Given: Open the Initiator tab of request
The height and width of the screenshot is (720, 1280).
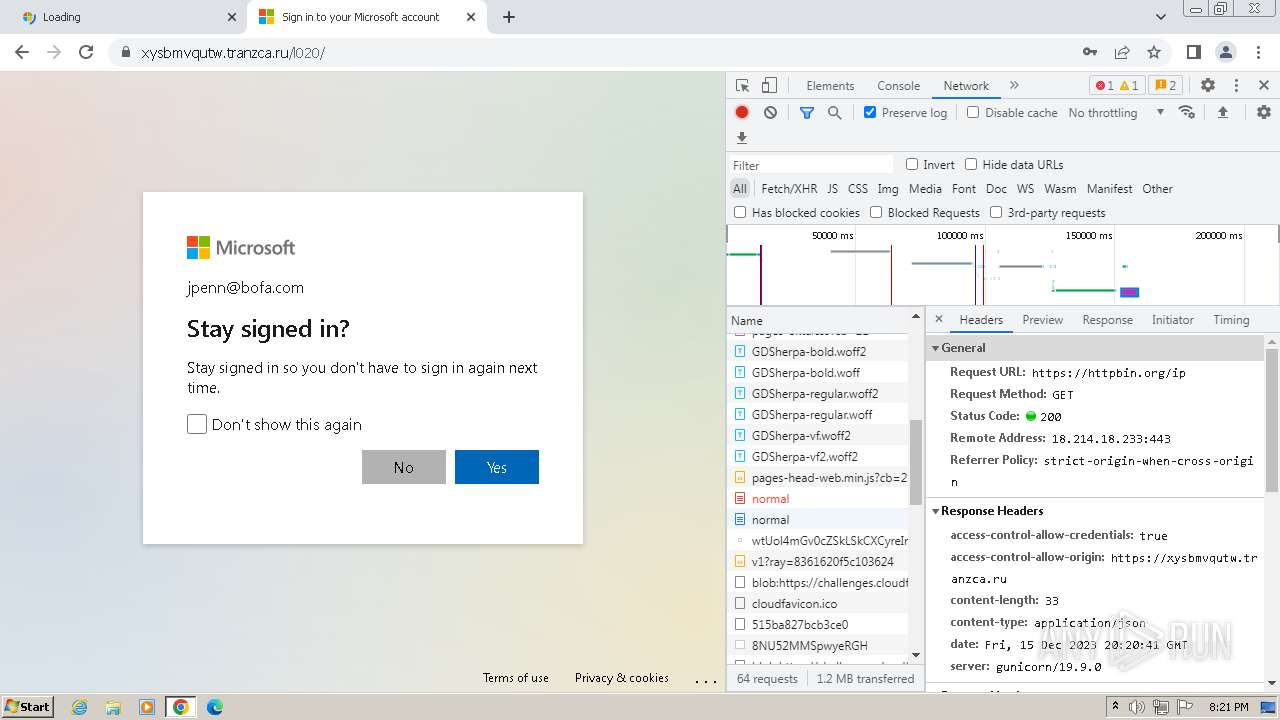Looking at the screenshot, I should point(1172,320).
